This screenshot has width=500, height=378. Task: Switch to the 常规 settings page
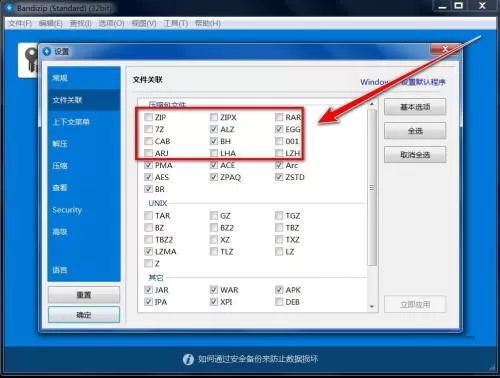[x=84, y=78]
